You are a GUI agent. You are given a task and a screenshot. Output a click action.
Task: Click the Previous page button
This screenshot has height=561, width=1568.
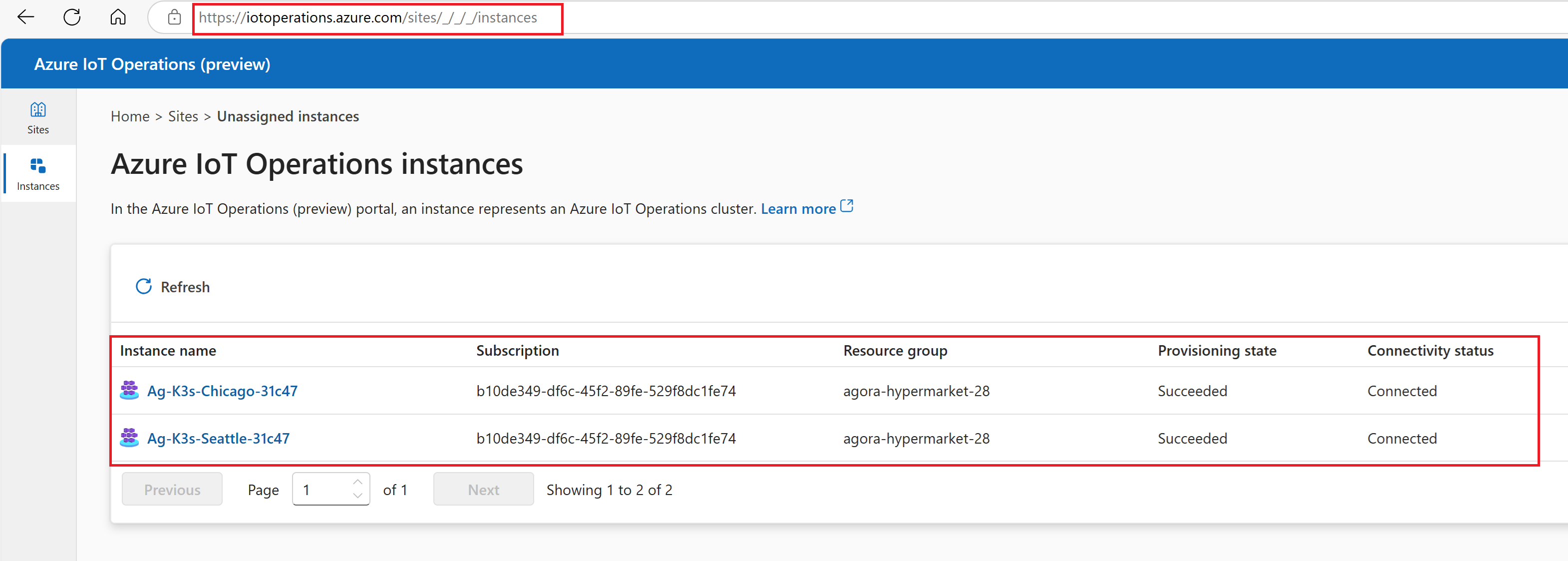pyautogui.click(x=172, y=489)
